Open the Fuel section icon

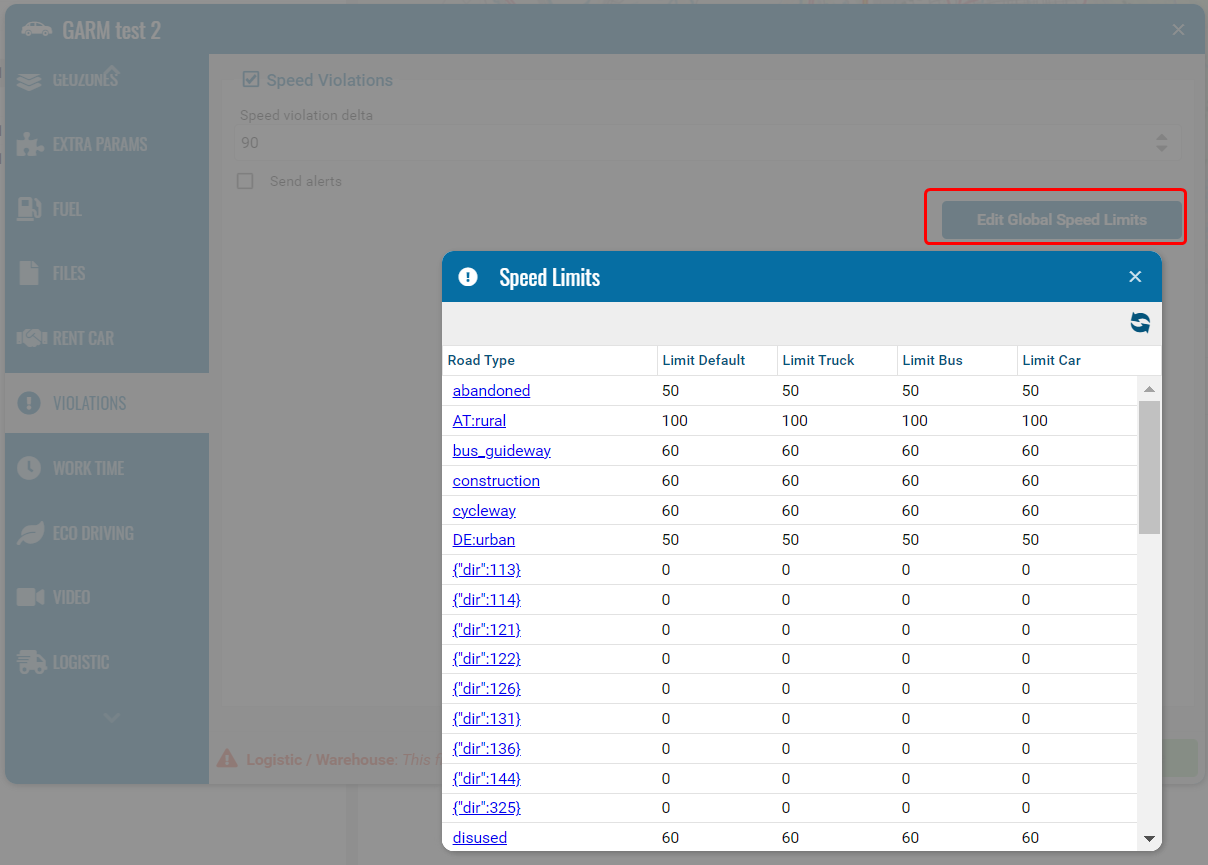[x=30, y=209]
